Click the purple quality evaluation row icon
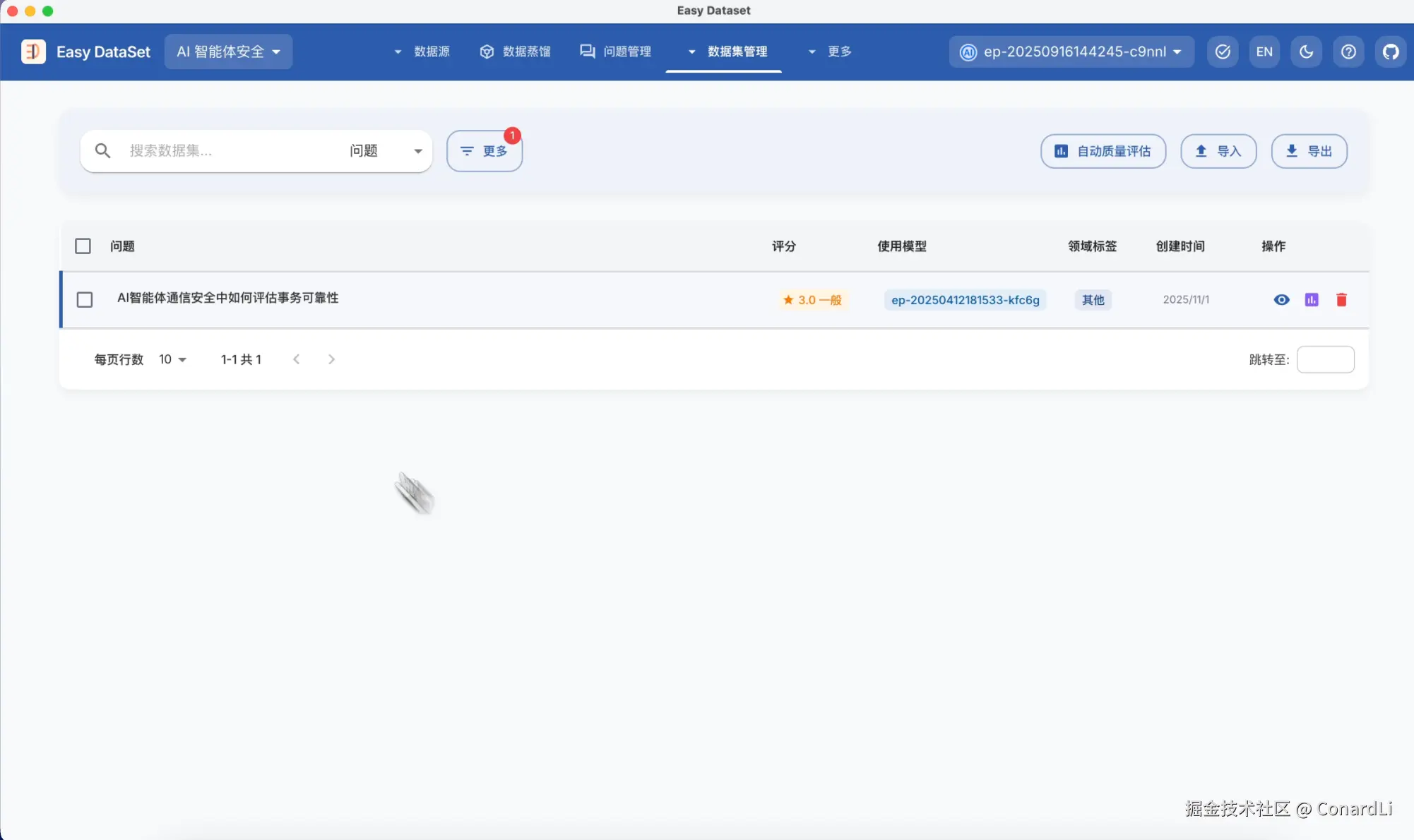1414x840 pixels. [1312, 300]
